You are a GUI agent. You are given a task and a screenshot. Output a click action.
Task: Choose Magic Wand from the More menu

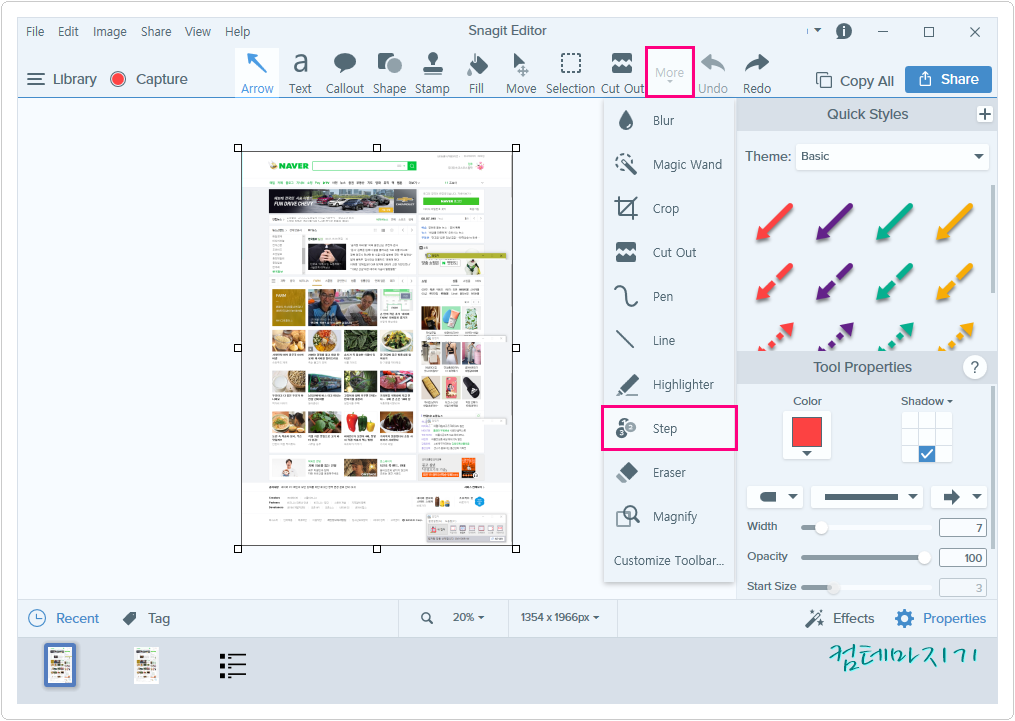[x=669, y=164]
